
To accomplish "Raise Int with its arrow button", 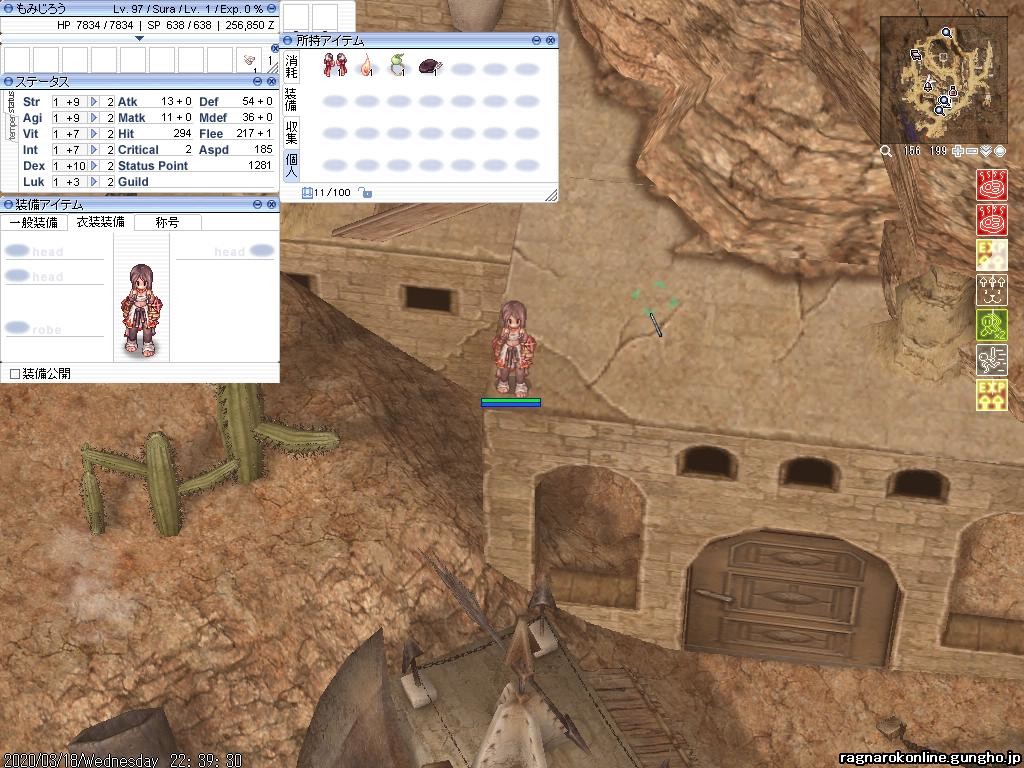I will coord(94,150).
